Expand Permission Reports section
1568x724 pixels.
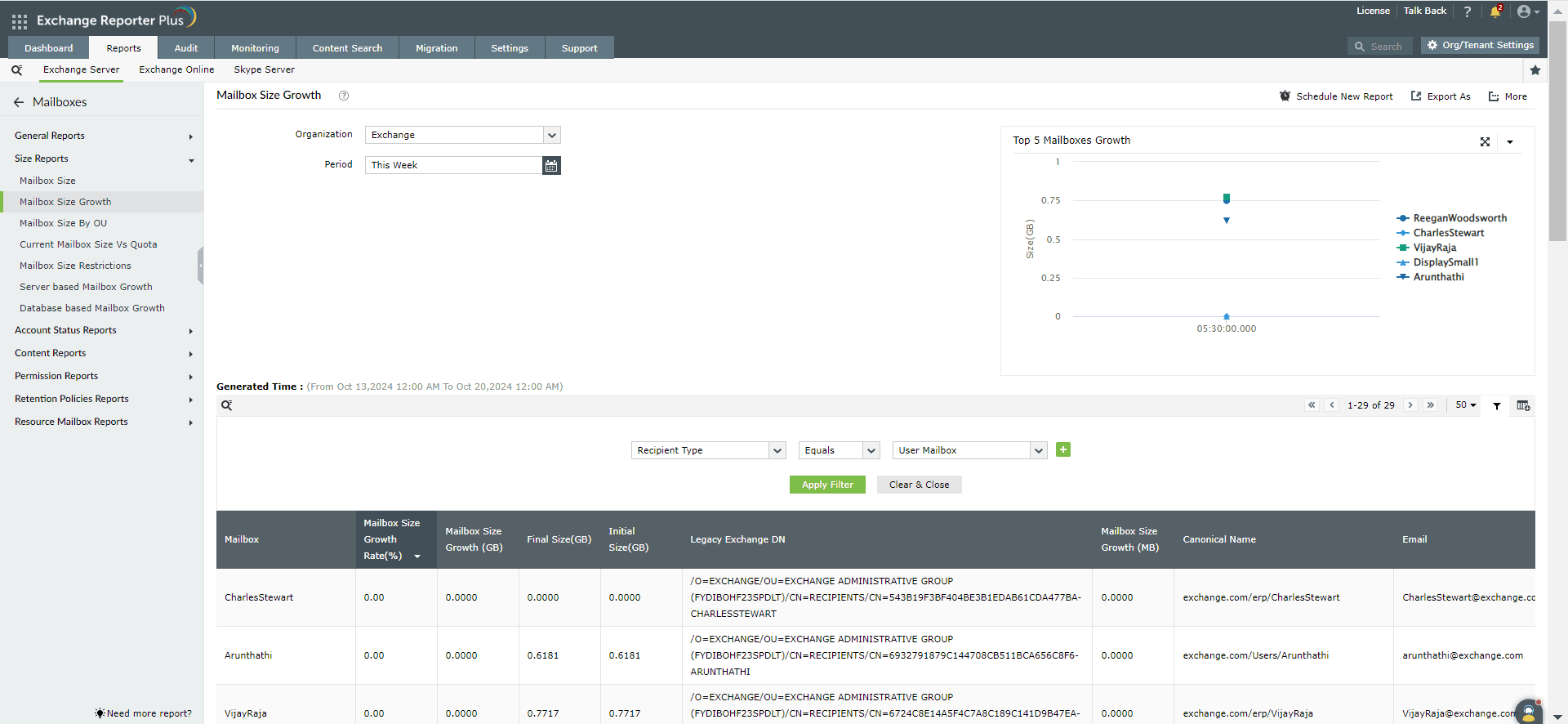pyautogui.click(x=102, y=376)
